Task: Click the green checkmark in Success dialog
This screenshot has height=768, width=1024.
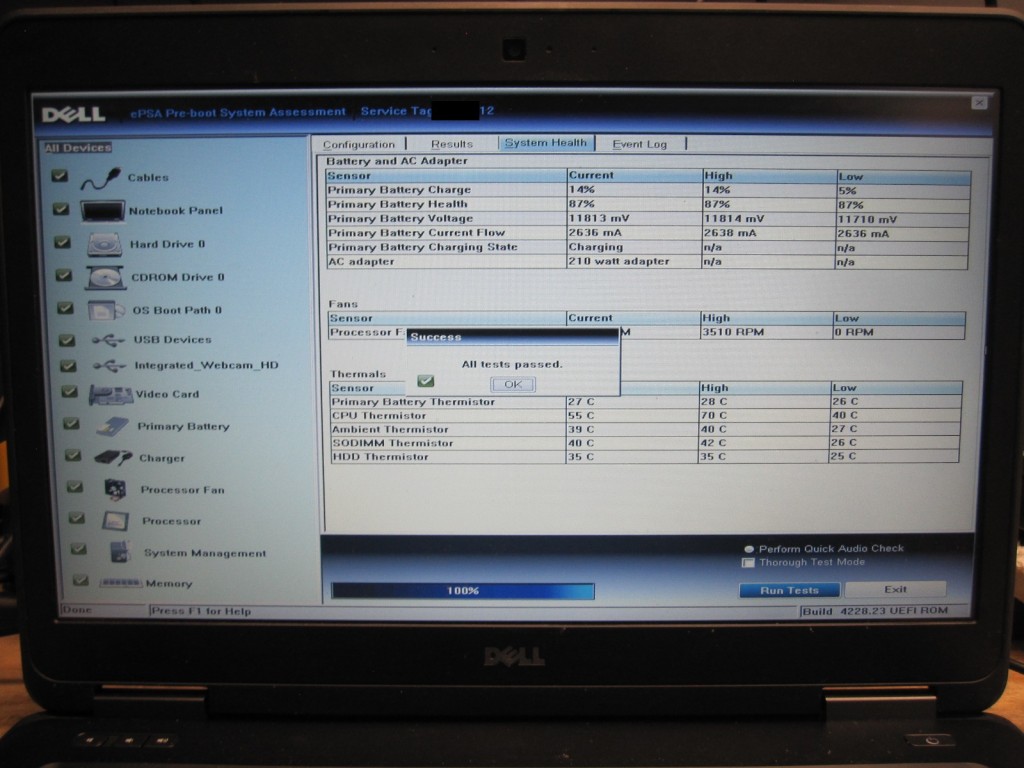Action: point(426,381)
